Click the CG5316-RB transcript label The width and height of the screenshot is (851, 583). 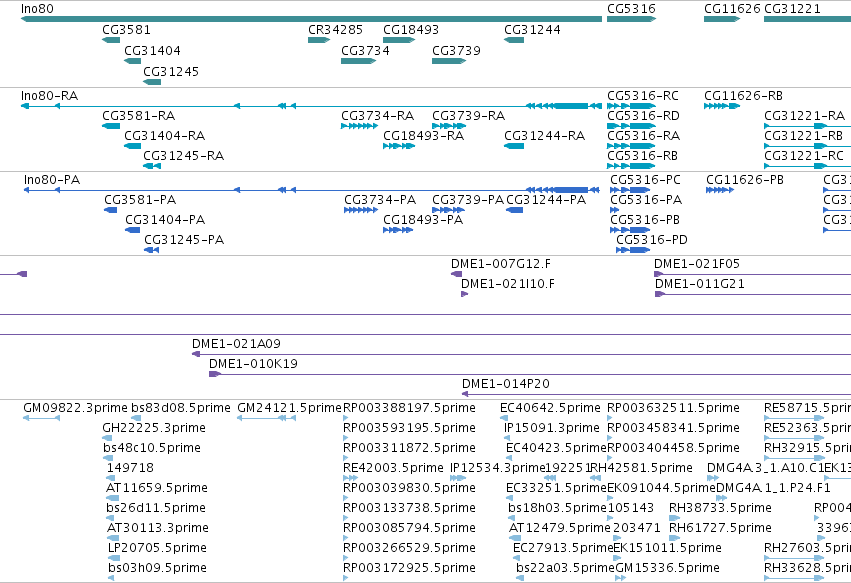(x=643, y=156)
